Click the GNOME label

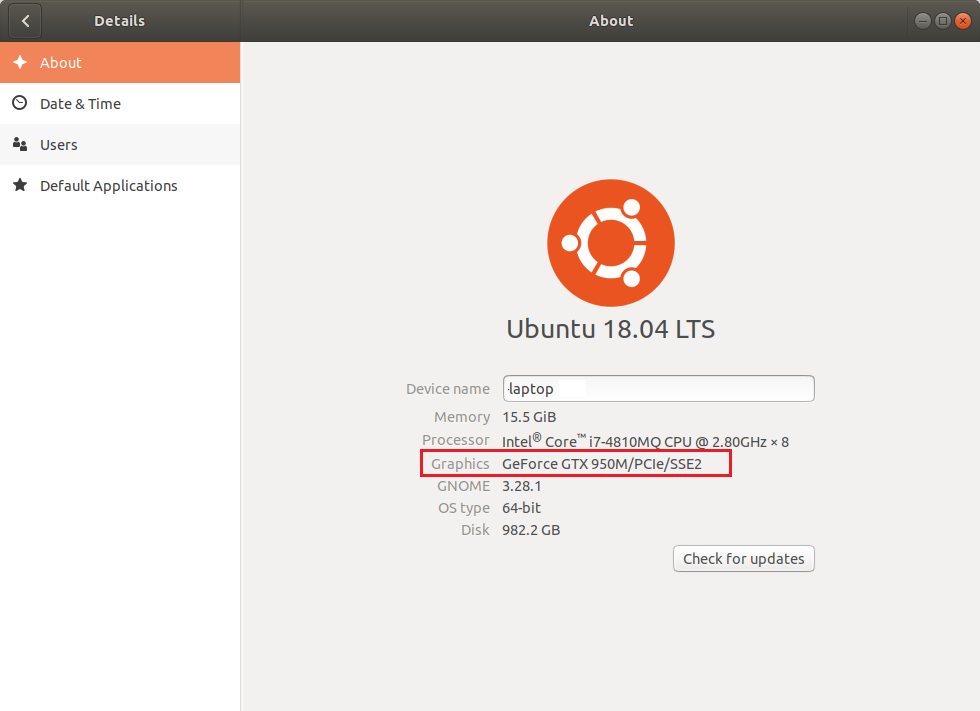point(463,486)
